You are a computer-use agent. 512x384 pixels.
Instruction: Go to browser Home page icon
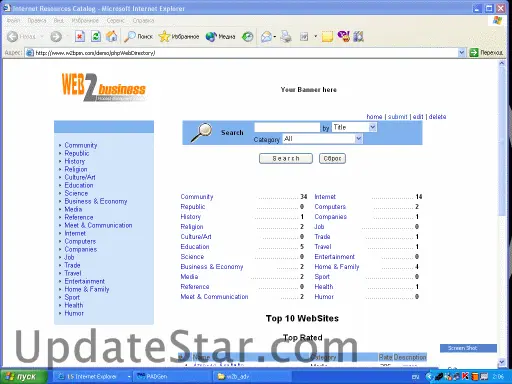click(x=111, y=36)
